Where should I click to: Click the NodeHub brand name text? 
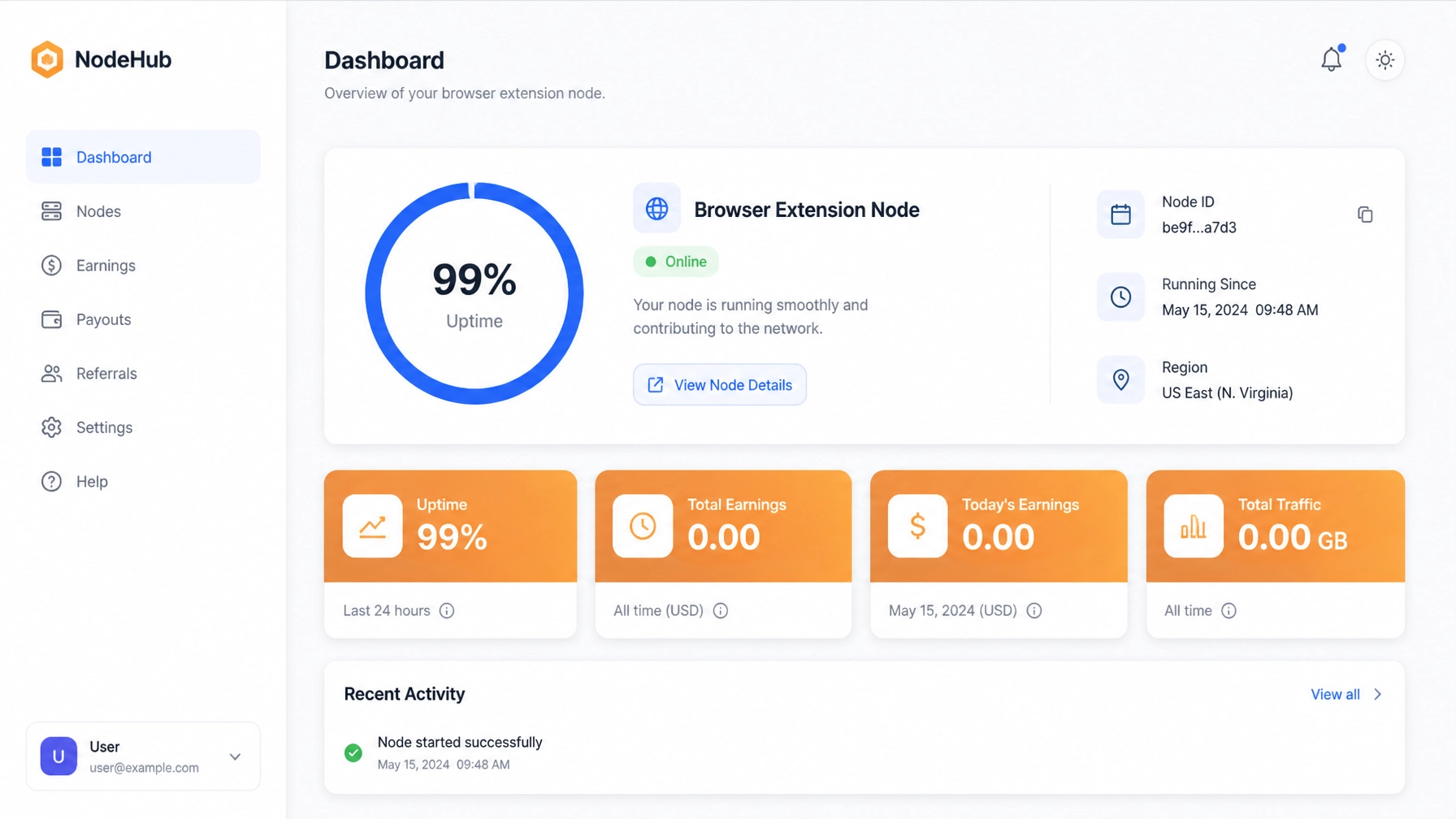coord(123,59)
